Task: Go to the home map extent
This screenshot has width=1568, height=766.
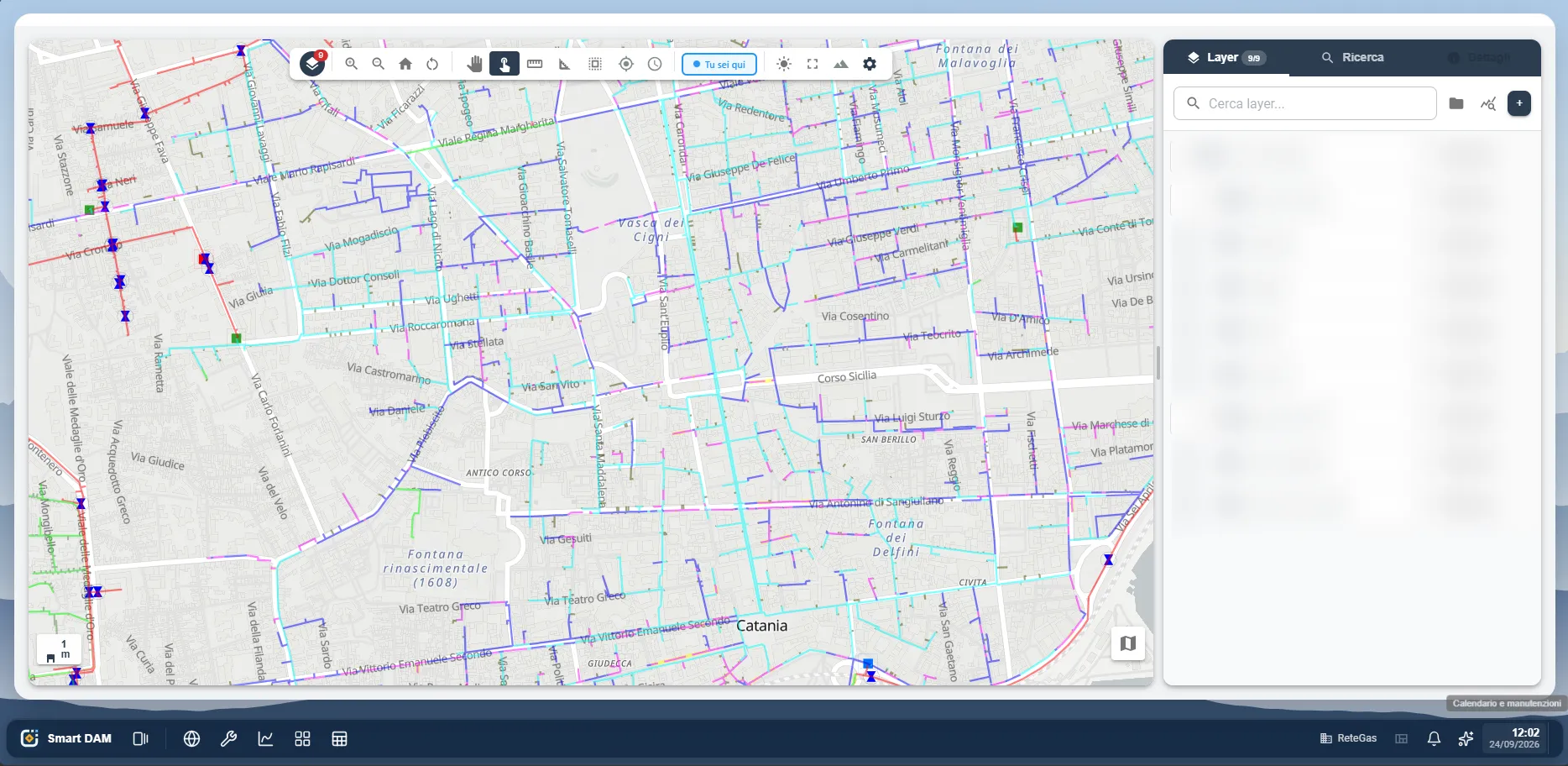Action: click(405, 64)
